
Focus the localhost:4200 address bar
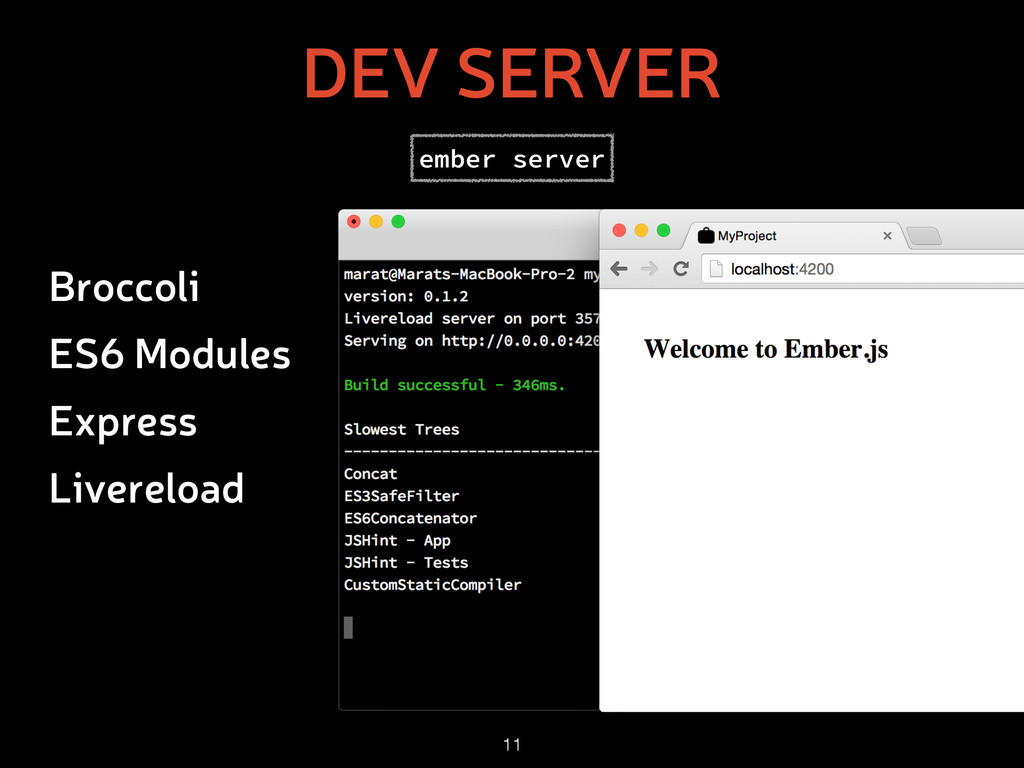[863, 269]
